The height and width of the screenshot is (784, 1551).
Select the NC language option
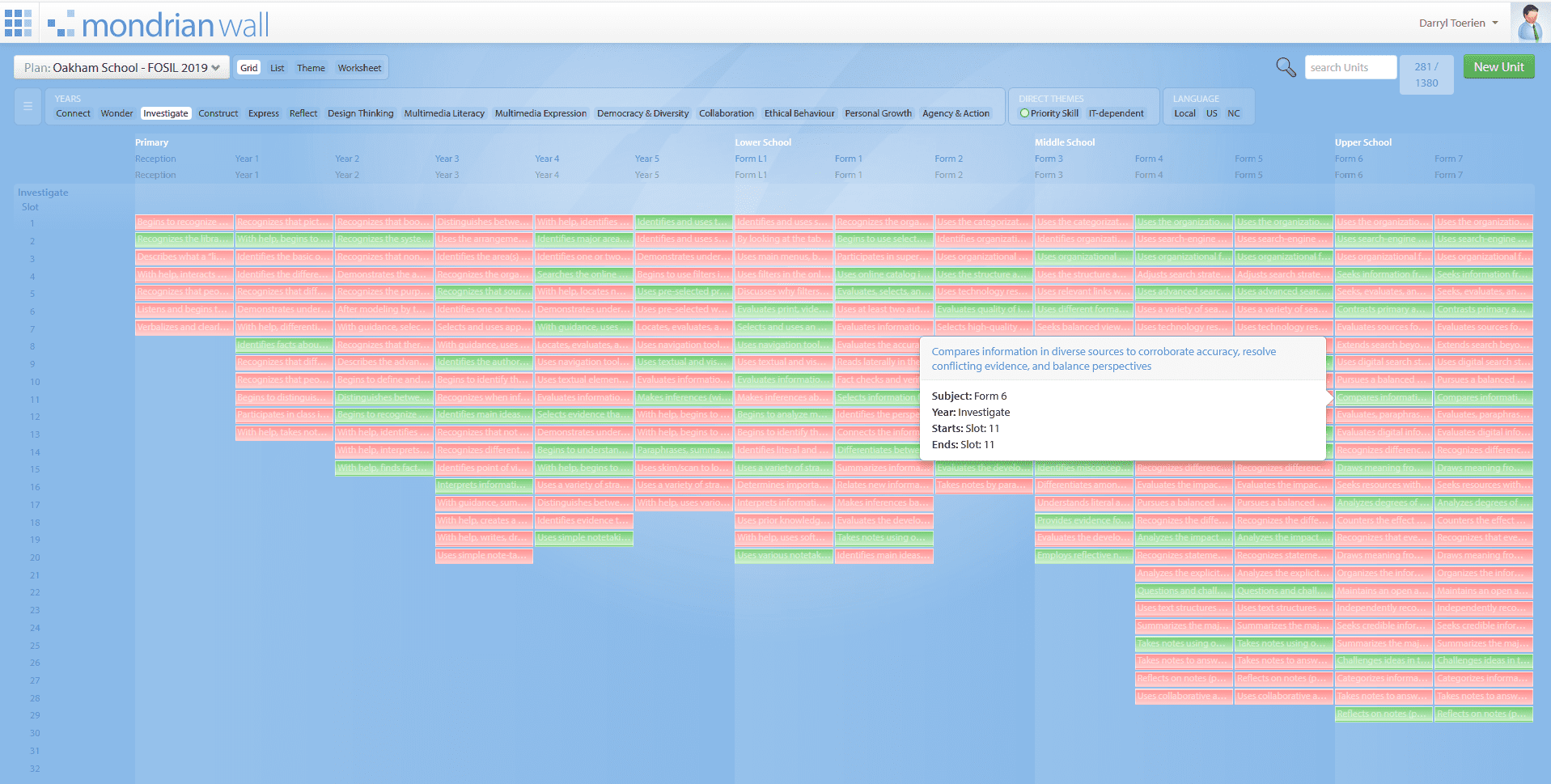[1233, 113]
